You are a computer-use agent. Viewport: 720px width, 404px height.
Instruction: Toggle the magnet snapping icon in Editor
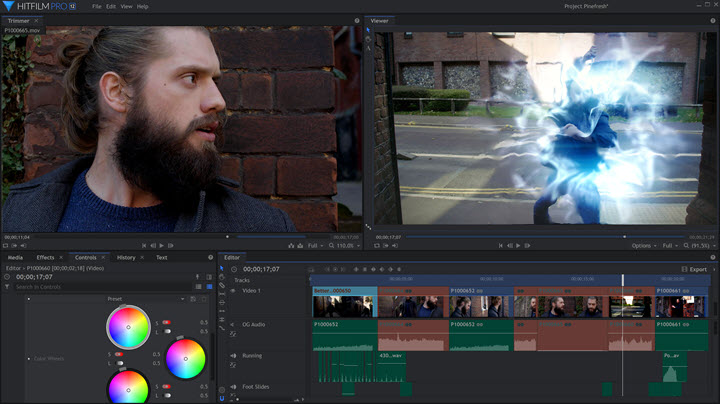[x=222, y=398]
